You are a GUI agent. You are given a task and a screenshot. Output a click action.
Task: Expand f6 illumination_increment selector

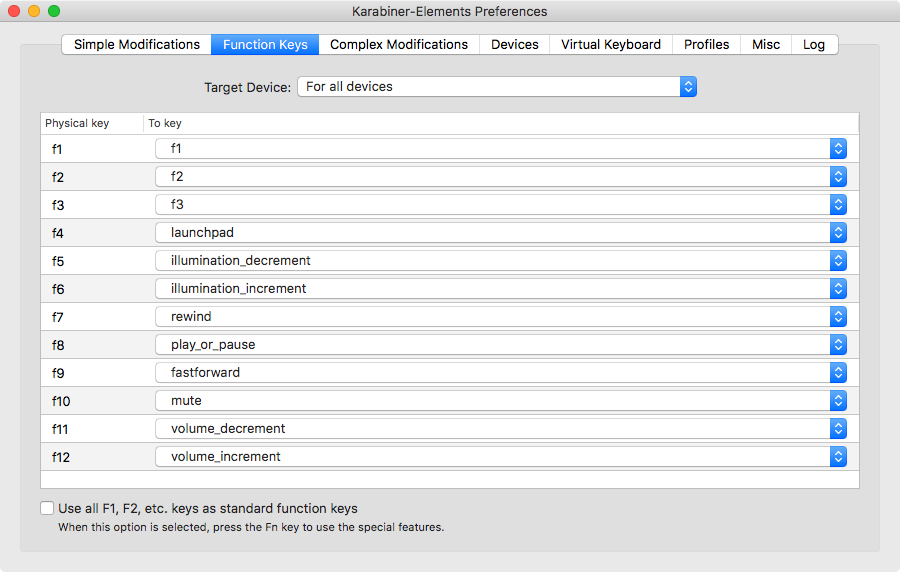(x=501, y=288)
